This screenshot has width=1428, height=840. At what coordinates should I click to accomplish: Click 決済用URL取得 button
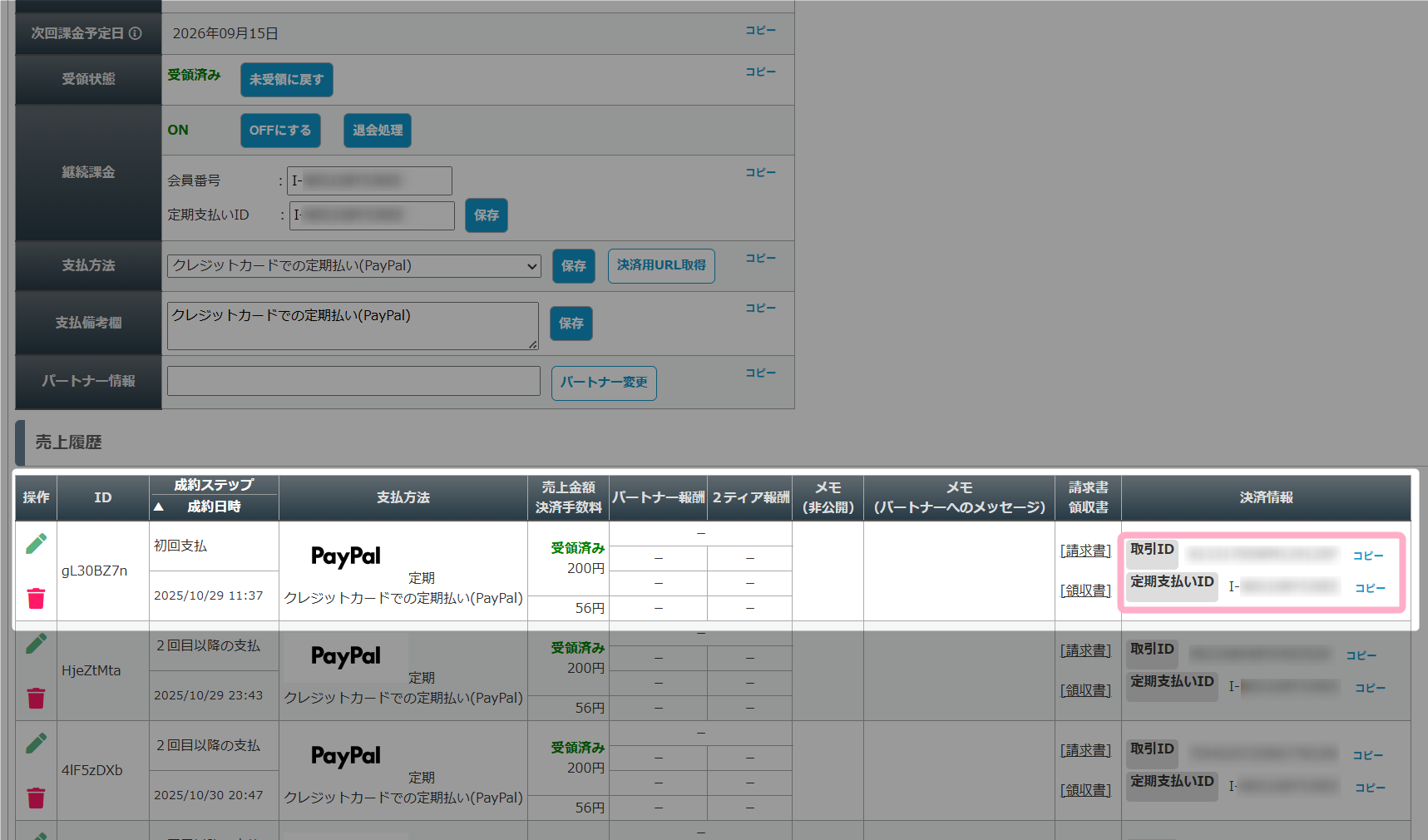point(661,266)
